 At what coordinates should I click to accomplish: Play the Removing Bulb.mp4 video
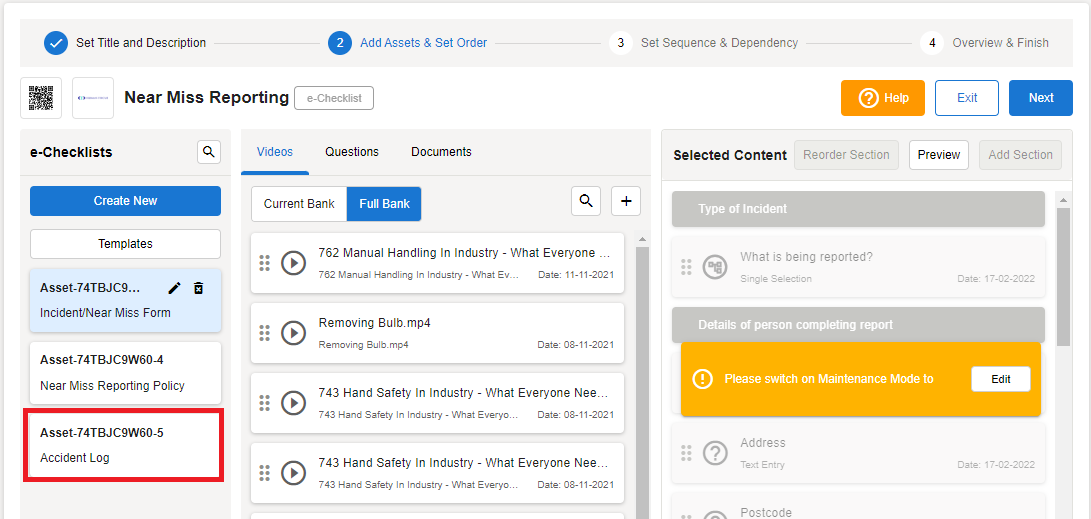pos(293,333)
